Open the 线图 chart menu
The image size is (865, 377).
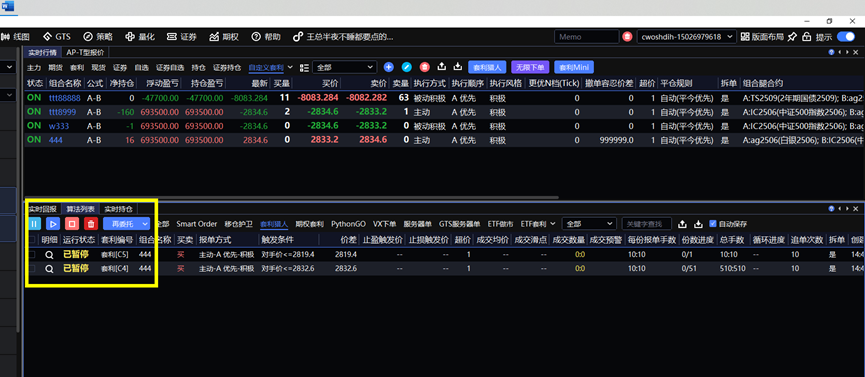15,37
